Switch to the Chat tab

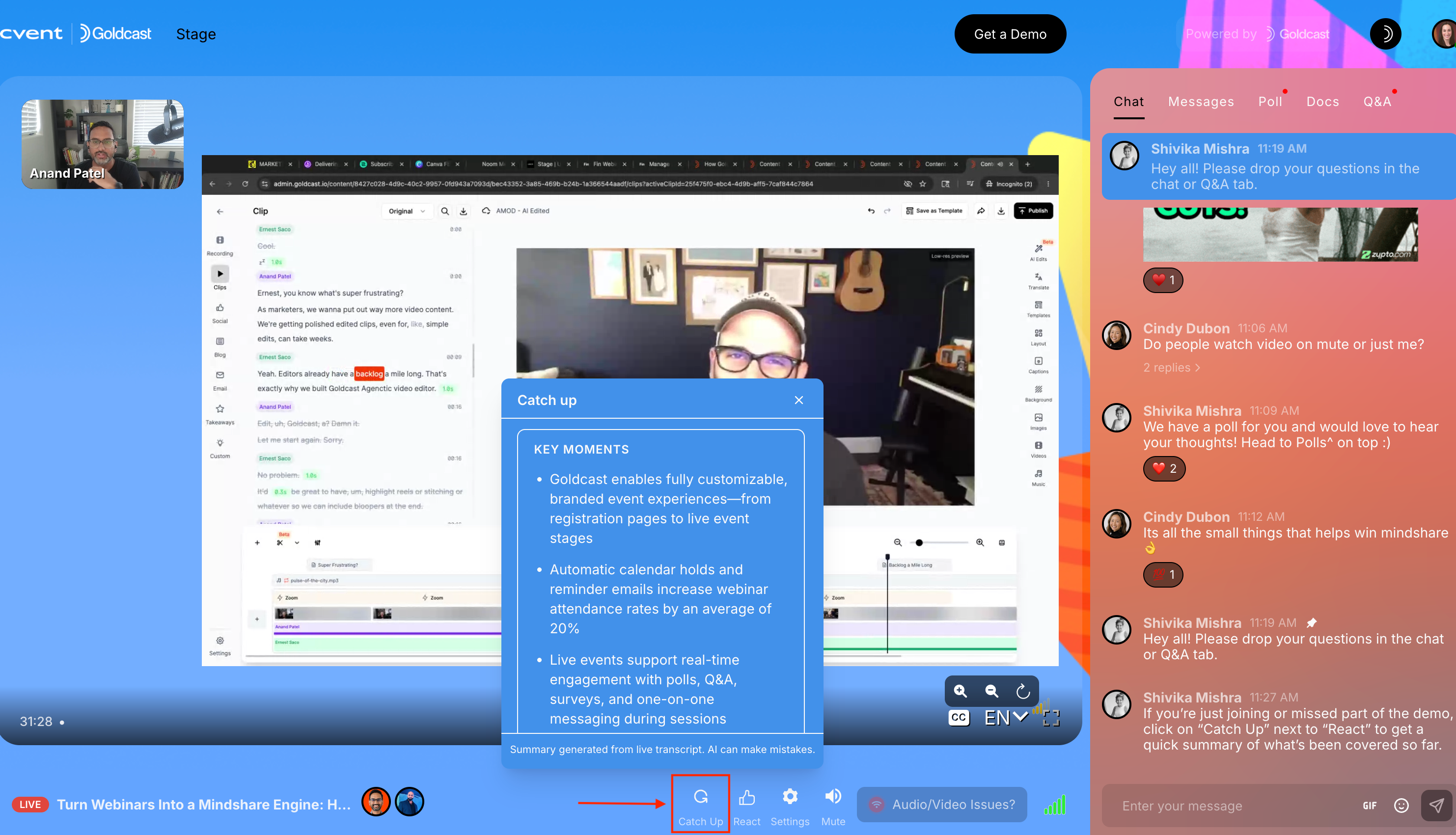1128,102
